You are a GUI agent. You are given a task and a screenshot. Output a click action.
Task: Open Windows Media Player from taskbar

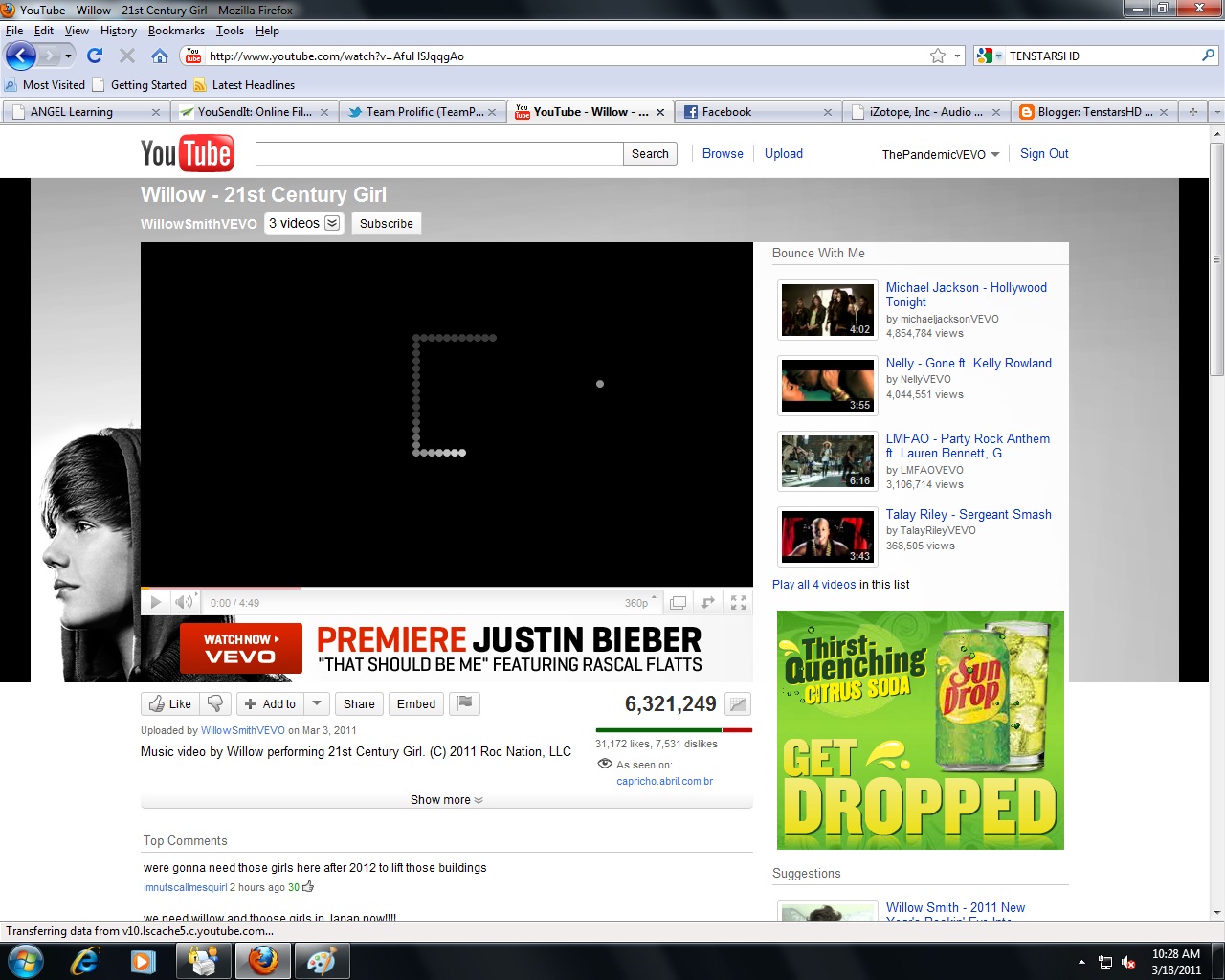144,961
